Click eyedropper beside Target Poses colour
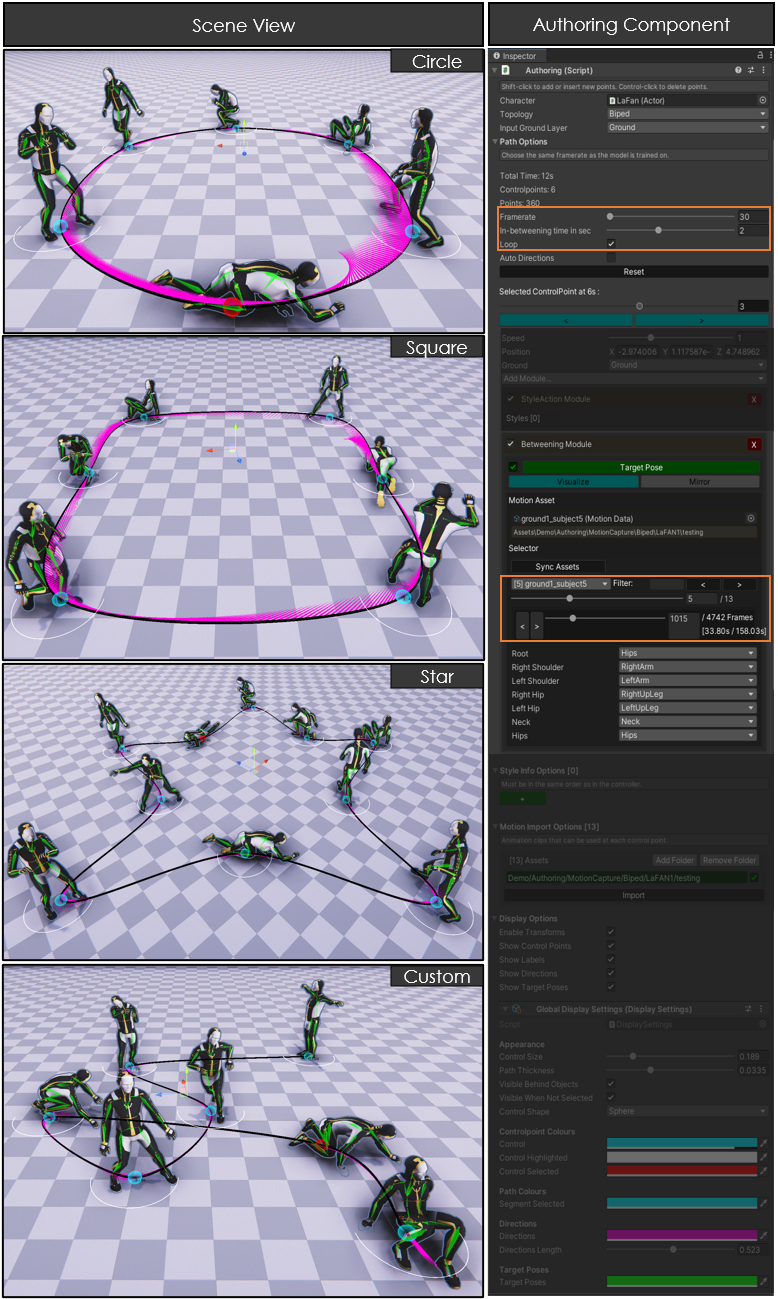778x1299 pixels. coord(763,1281)
